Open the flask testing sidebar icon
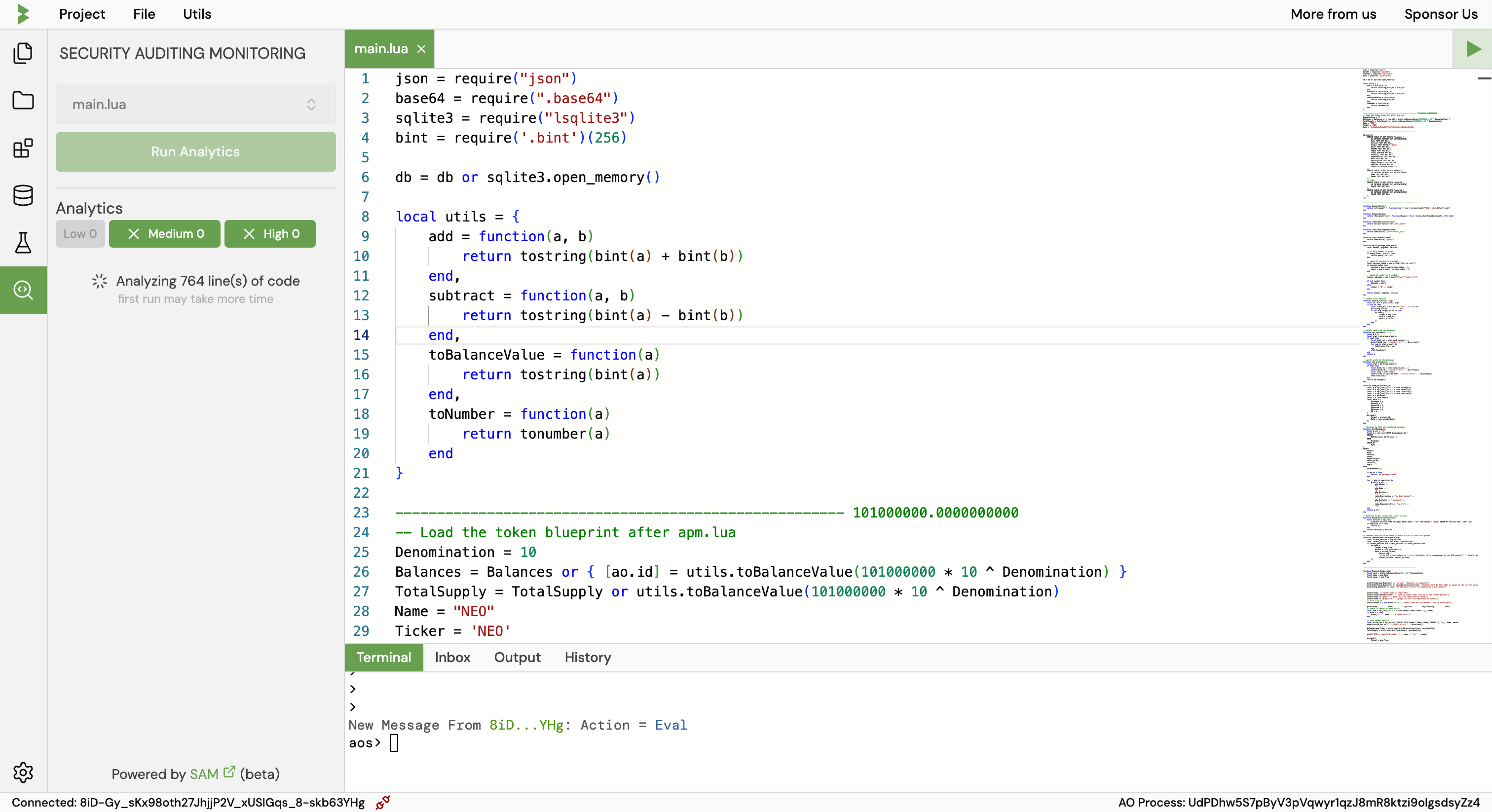Image resolution: width=1492 pixels, height=812 pixels. pos(23,243)
